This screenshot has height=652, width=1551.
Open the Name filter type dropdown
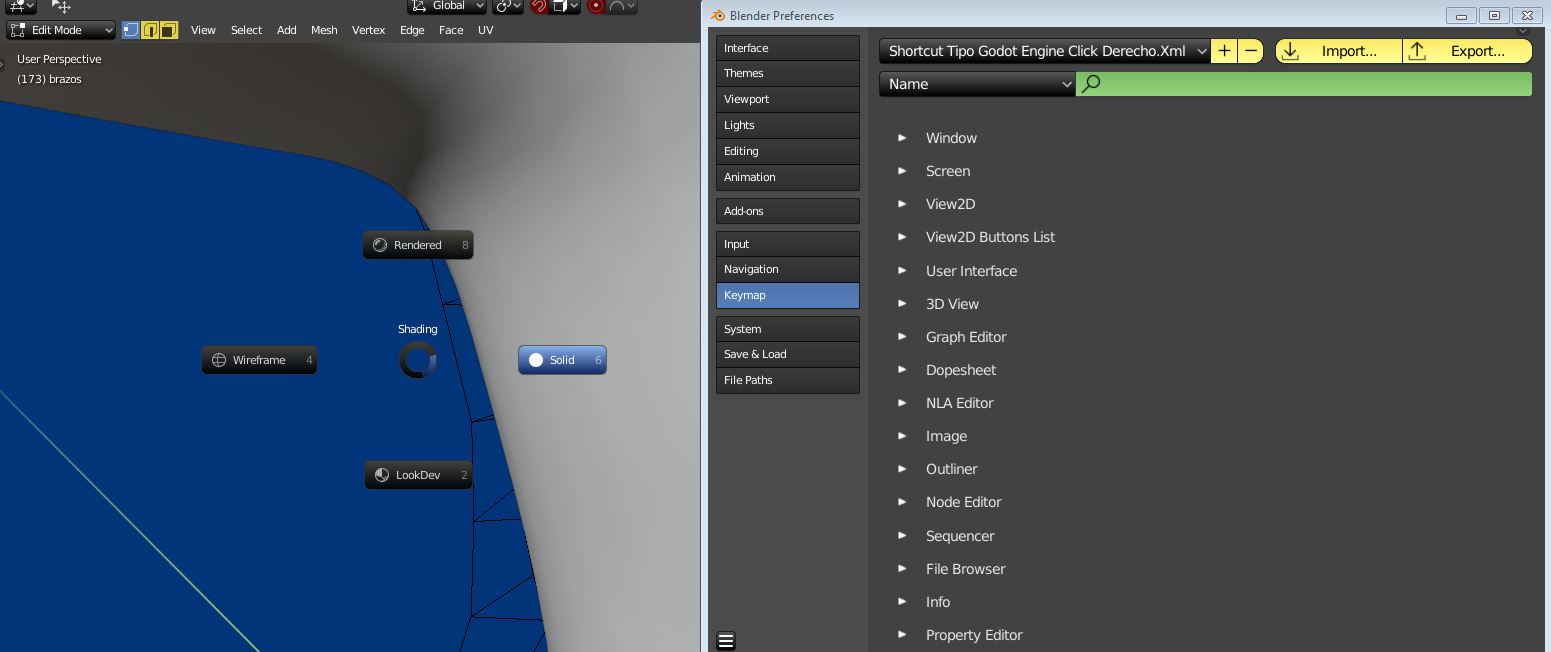click(x=977, y=84)
